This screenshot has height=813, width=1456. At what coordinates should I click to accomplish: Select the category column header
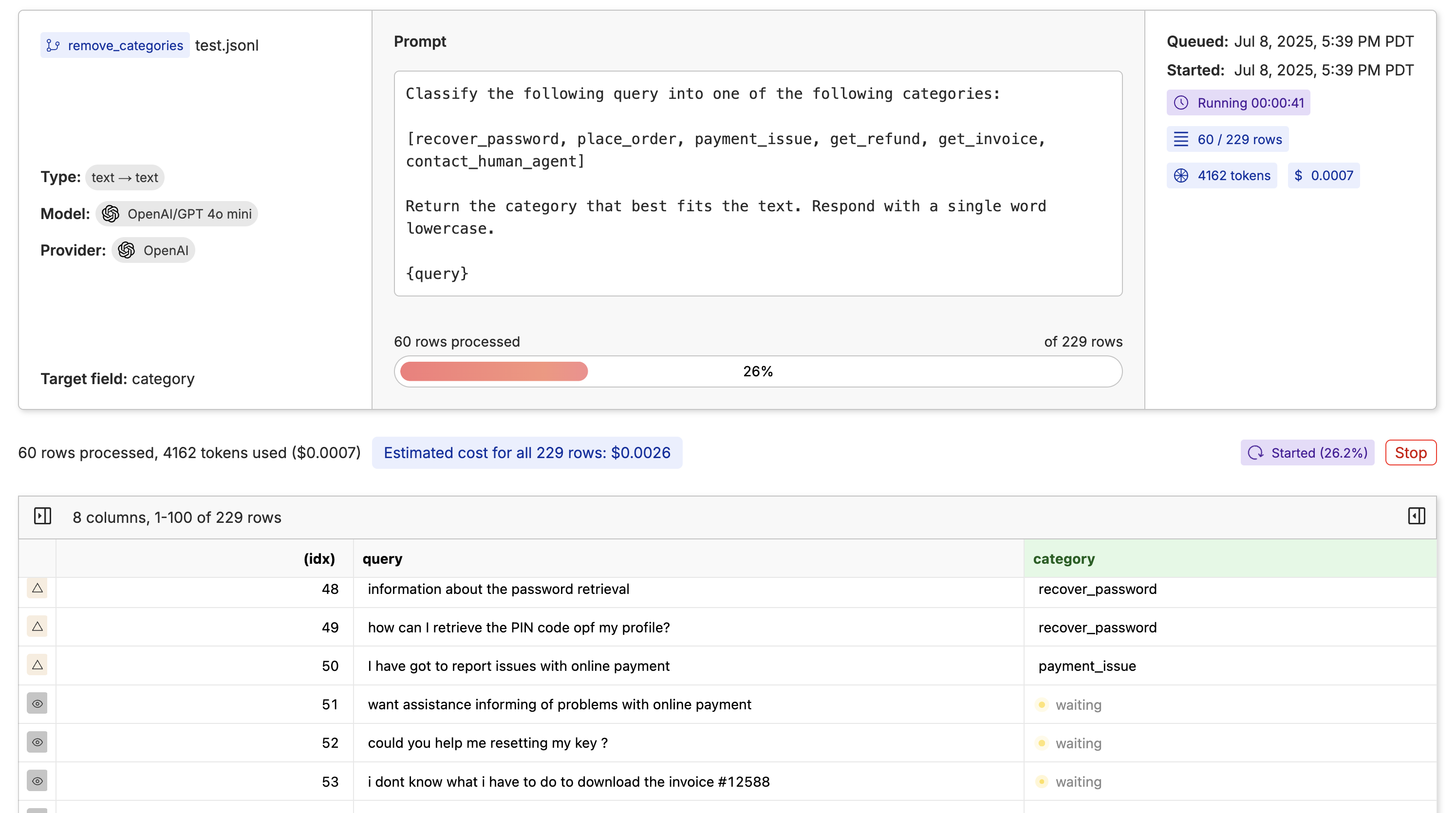pyautogui.click(x=1064, y=559)
